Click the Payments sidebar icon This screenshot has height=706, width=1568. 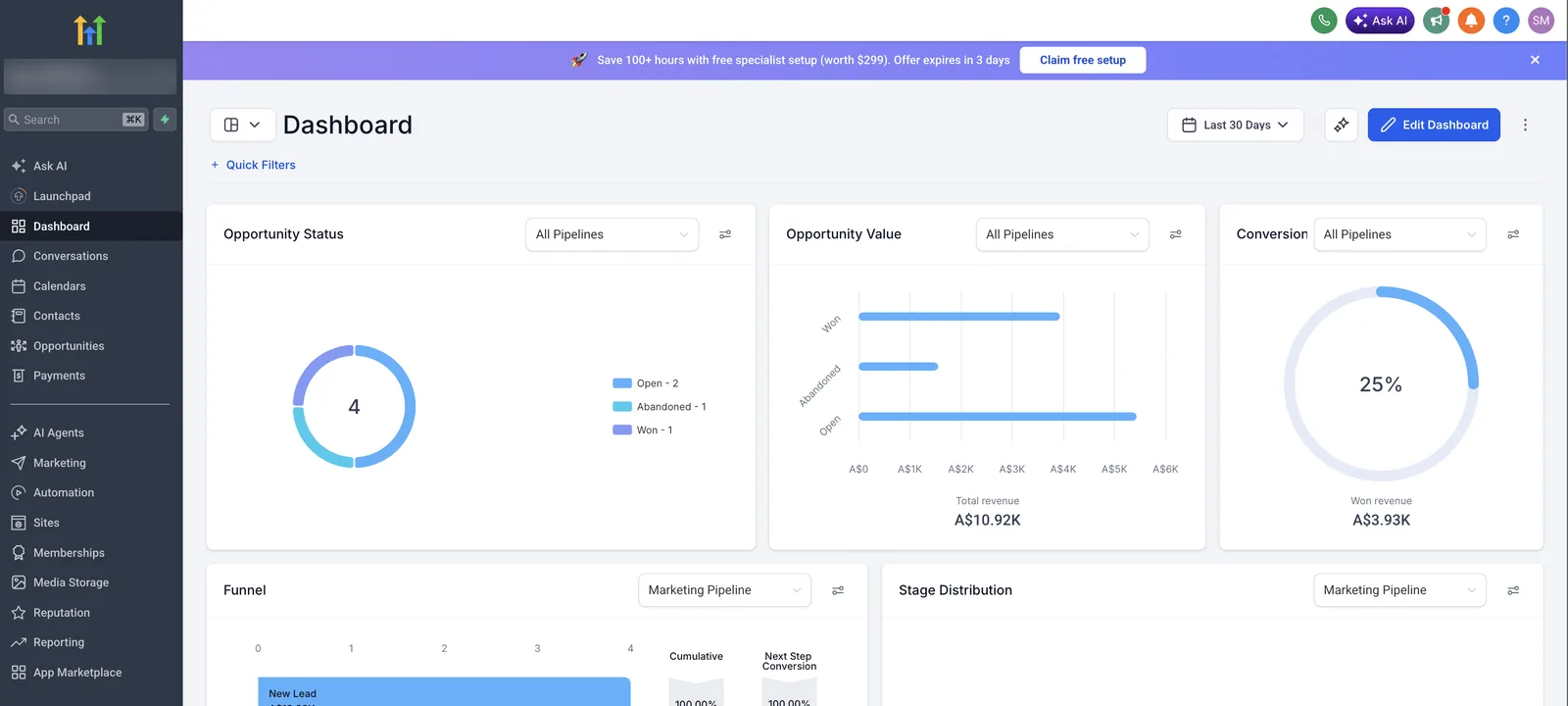pos(19,376)
